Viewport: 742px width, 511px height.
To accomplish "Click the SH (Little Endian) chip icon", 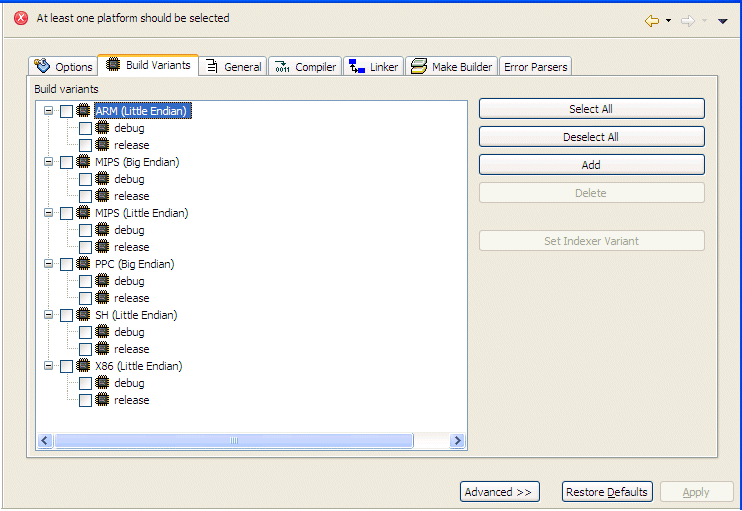I will [x=83, y=315].
